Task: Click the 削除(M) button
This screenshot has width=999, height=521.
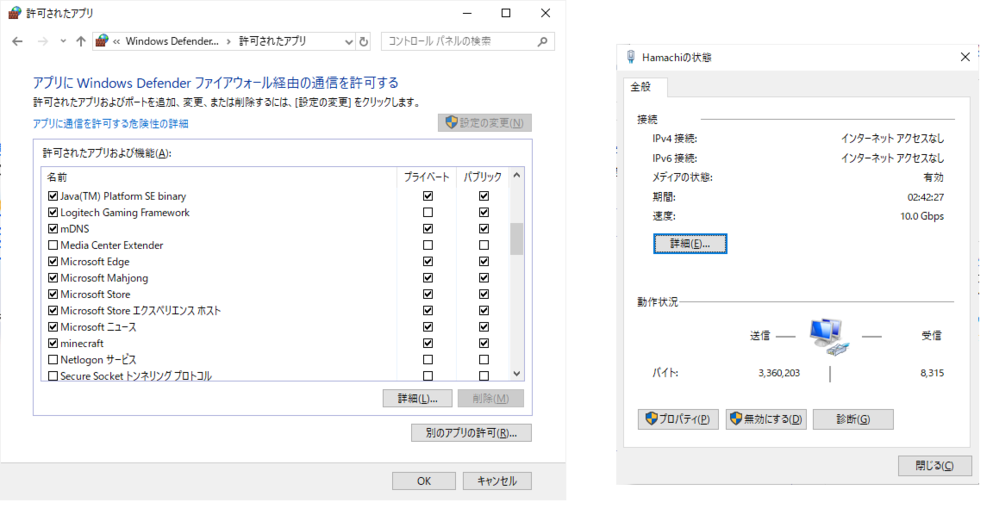Action: [x=491, y=399]
